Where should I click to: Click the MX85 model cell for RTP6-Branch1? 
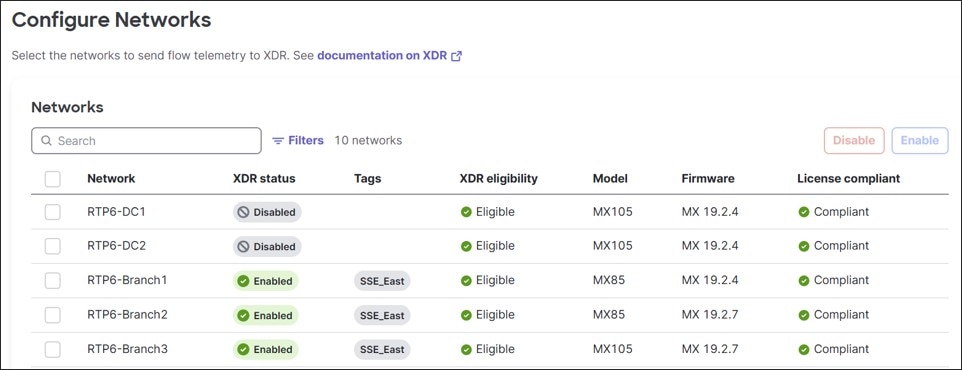coord(609,280)
